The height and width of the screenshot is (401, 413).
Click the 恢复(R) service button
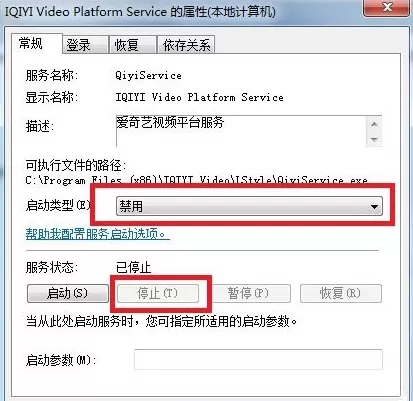(x=341, y=293)
